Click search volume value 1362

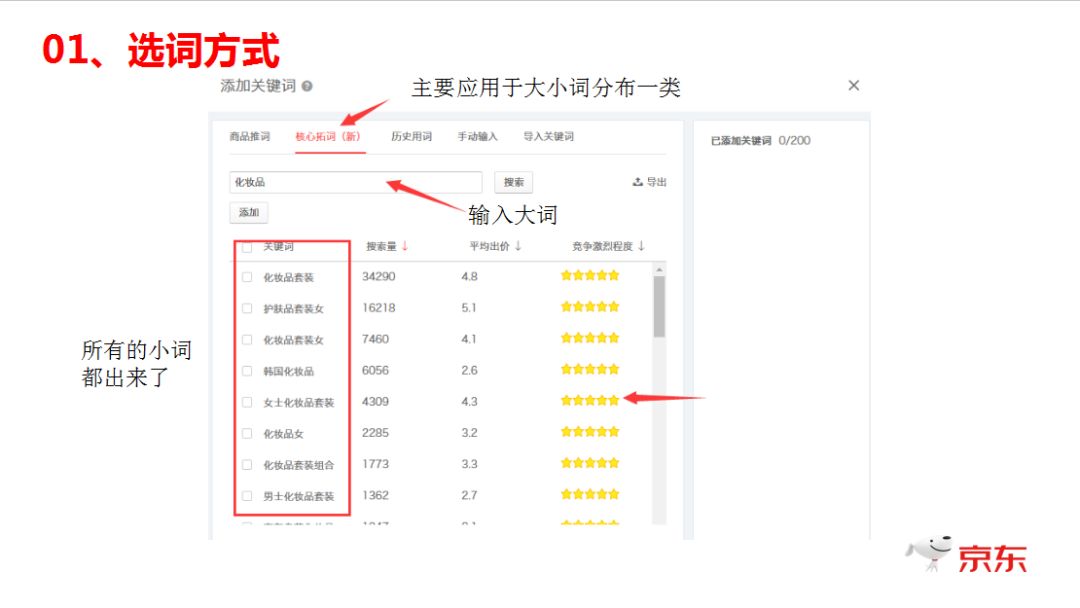[375, 495]
